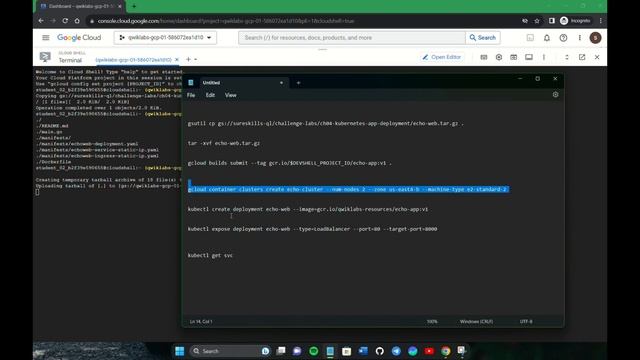Open Notepad settings gear
The image size is (640, 360).
coord(556,95)
